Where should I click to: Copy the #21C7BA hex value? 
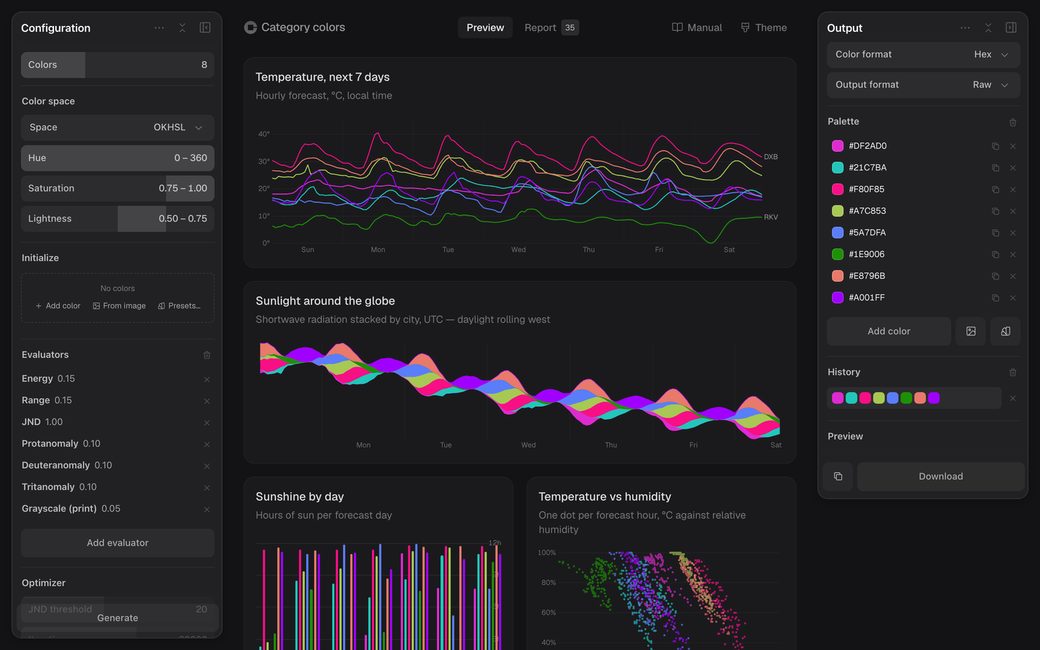point(996,168)
